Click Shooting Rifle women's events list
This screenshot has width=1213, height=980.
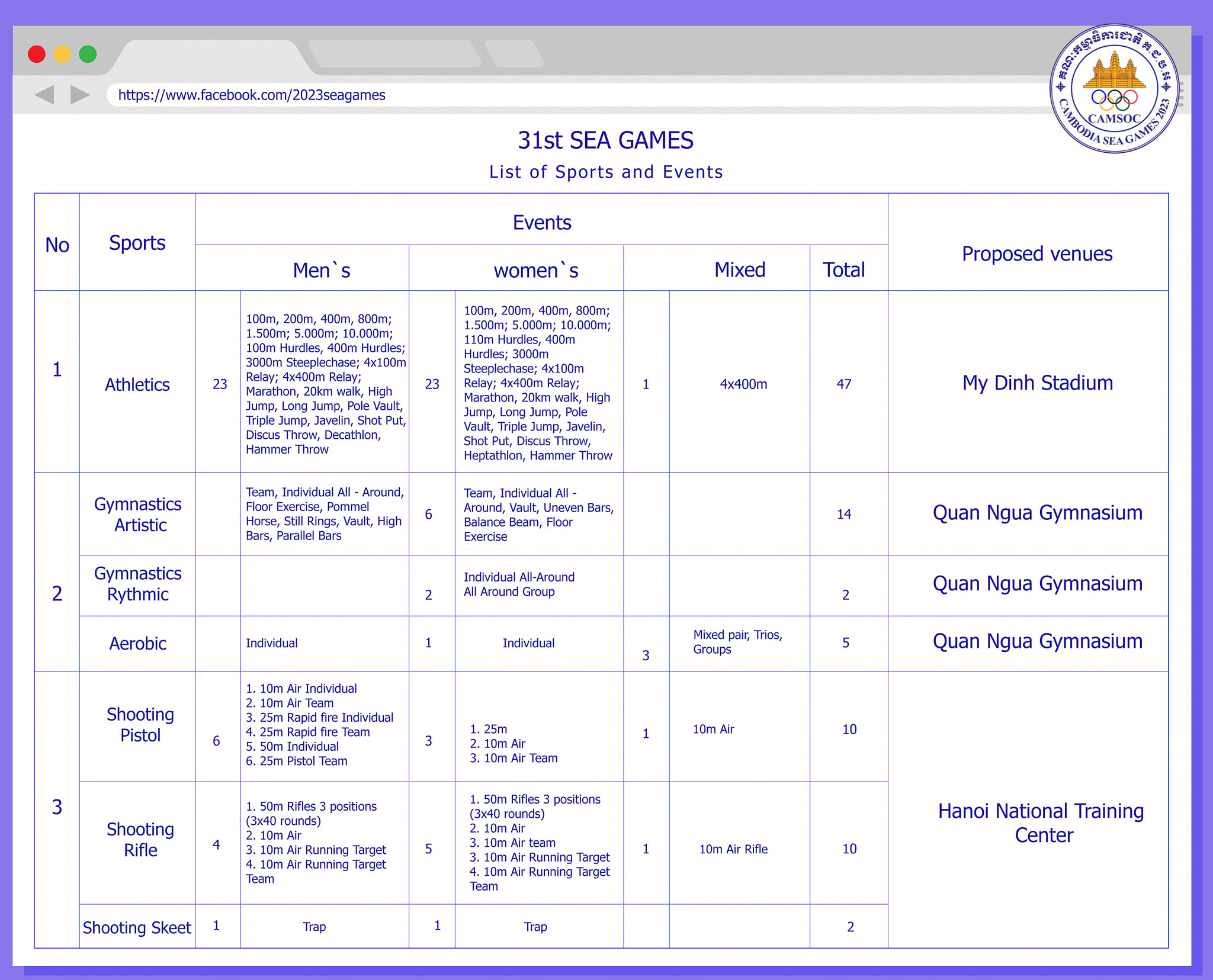coord(540,842)
